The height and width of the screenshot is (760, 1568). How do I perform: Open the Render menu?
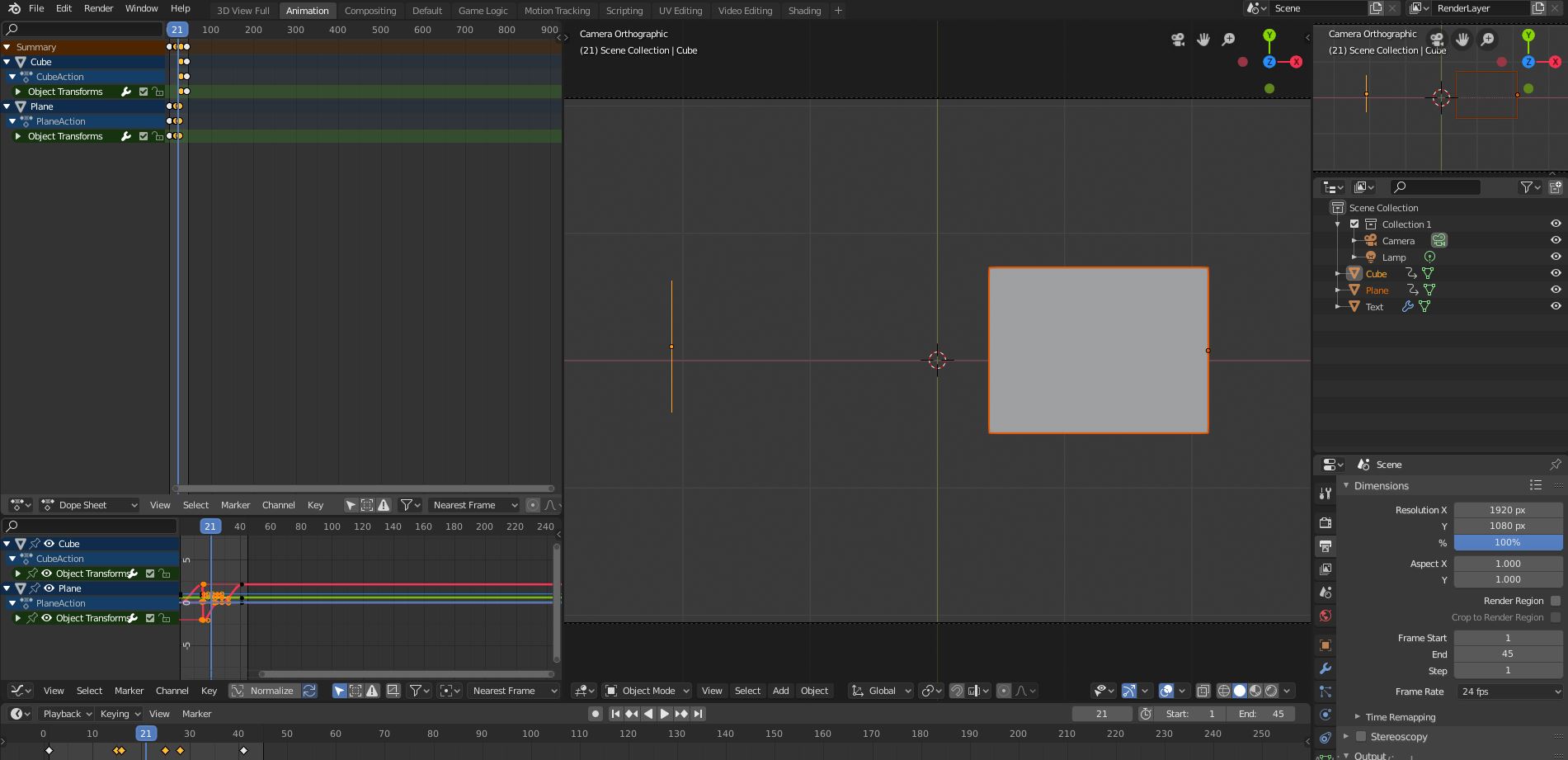point(98,8)
